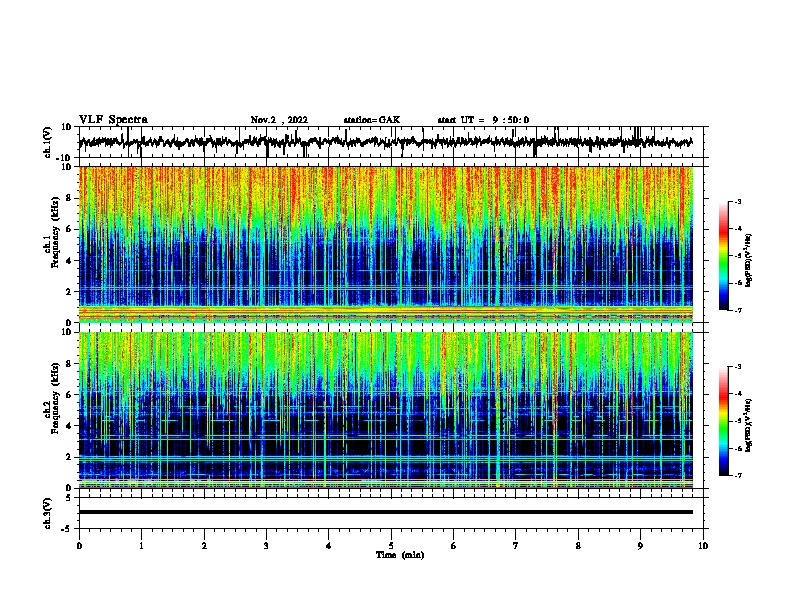Click time axis tick label '3'
The image size is (792, 612).
click(x=266, y=545)
